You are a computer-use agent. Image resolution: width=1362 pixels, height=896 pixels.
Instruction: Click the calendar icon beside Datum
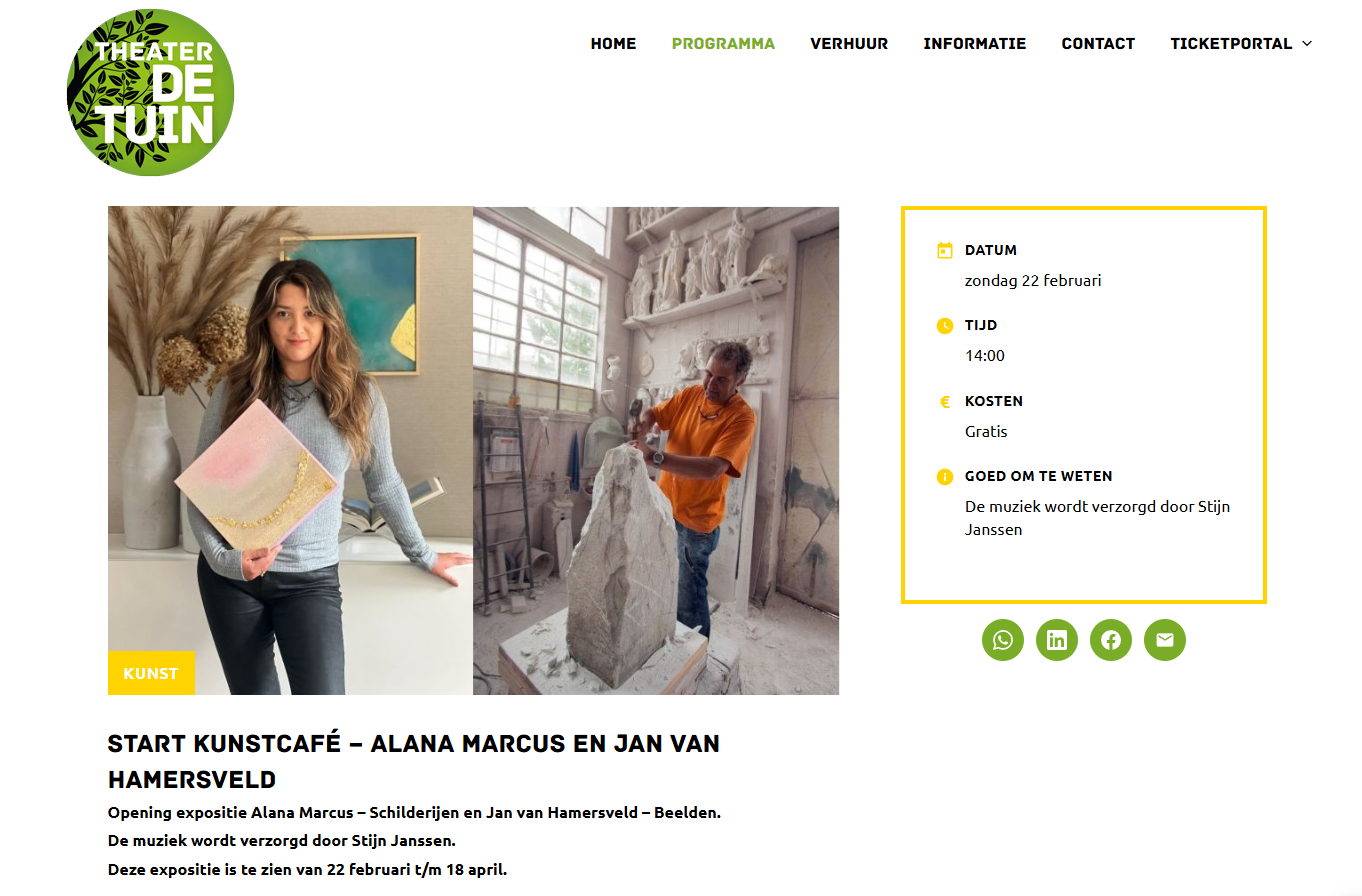945,250
